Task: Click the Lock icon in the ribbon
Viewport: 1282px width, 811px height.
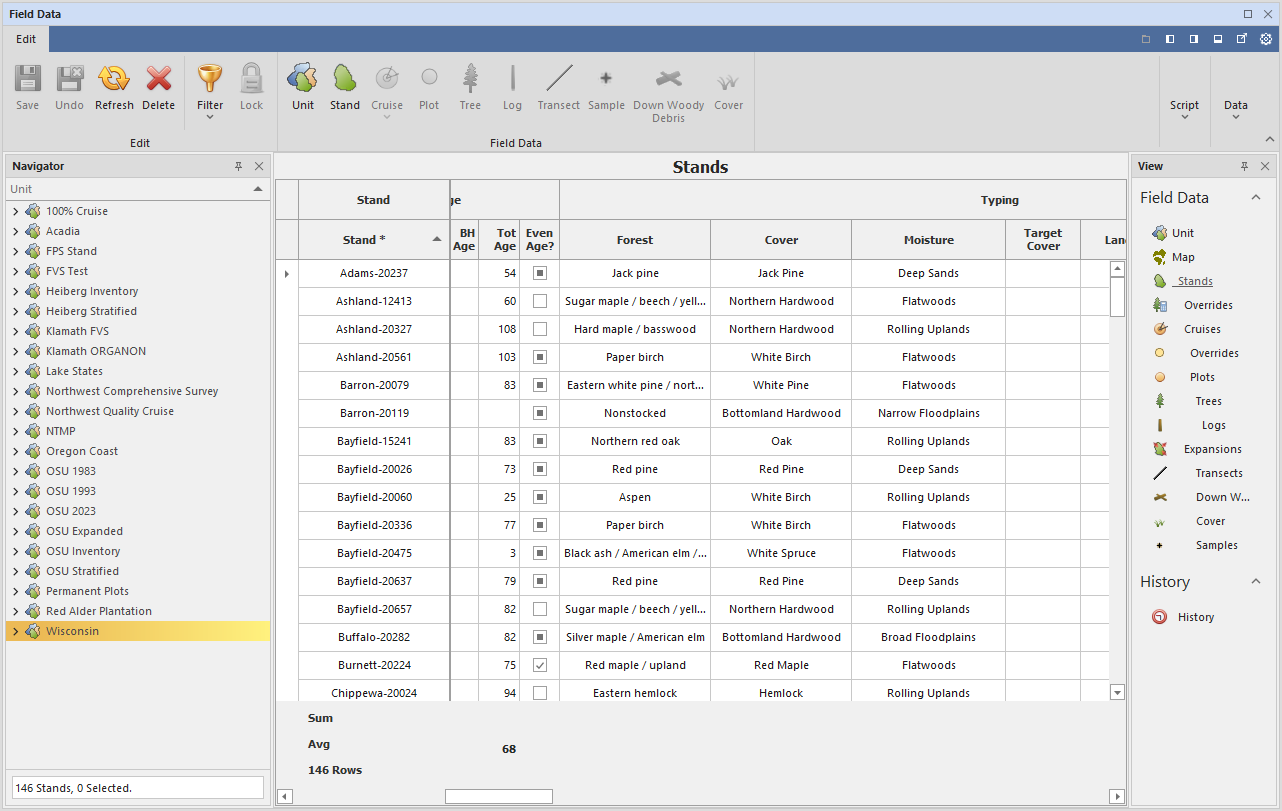Action: point(251,79)
